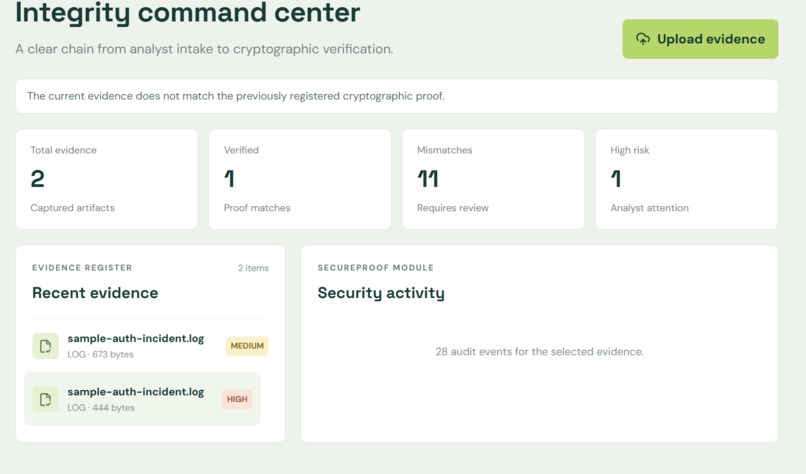Click the 'LOG · 444 bytes' detail text
The width and height of the screenshot is (806, 474).
[101, 408]
